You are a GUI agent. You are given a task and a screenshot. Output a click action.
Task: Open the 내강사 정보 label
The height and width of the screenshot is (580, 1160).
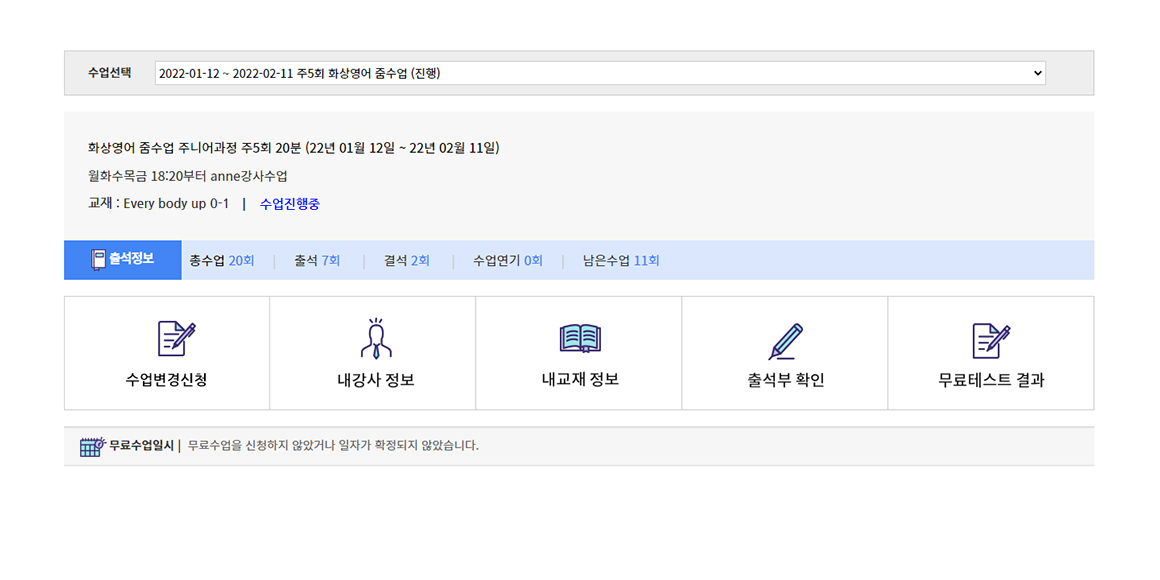[x=376, y=381]
